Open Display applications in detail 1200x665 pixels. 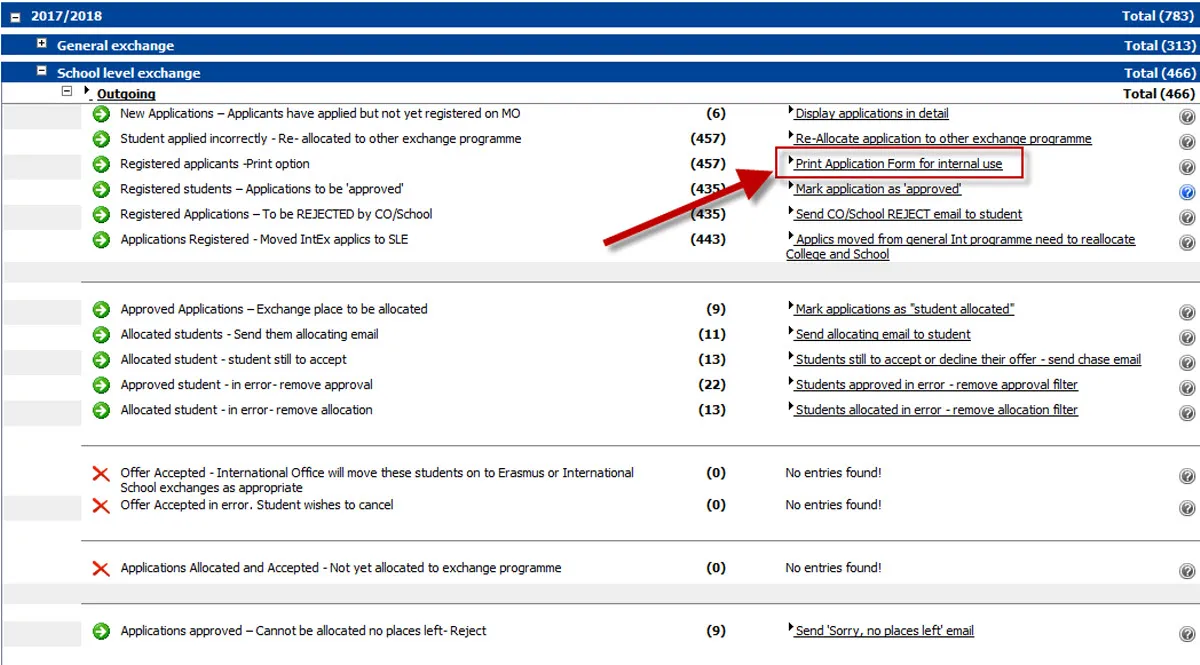coord(871,113)
